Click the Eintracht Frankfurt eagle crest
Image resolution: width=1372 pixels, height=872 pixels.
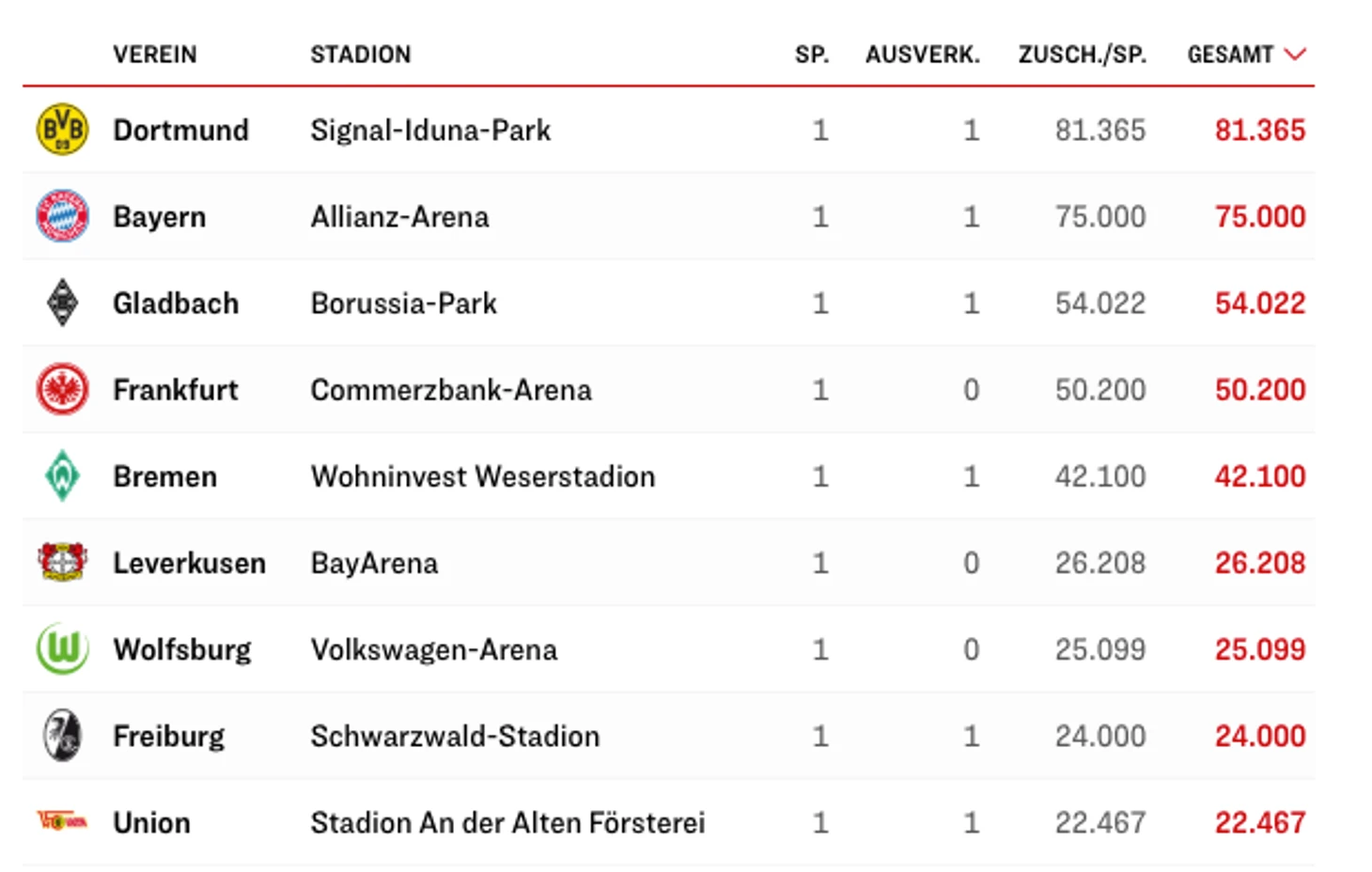pyautogui.click(x=62, y=389)
